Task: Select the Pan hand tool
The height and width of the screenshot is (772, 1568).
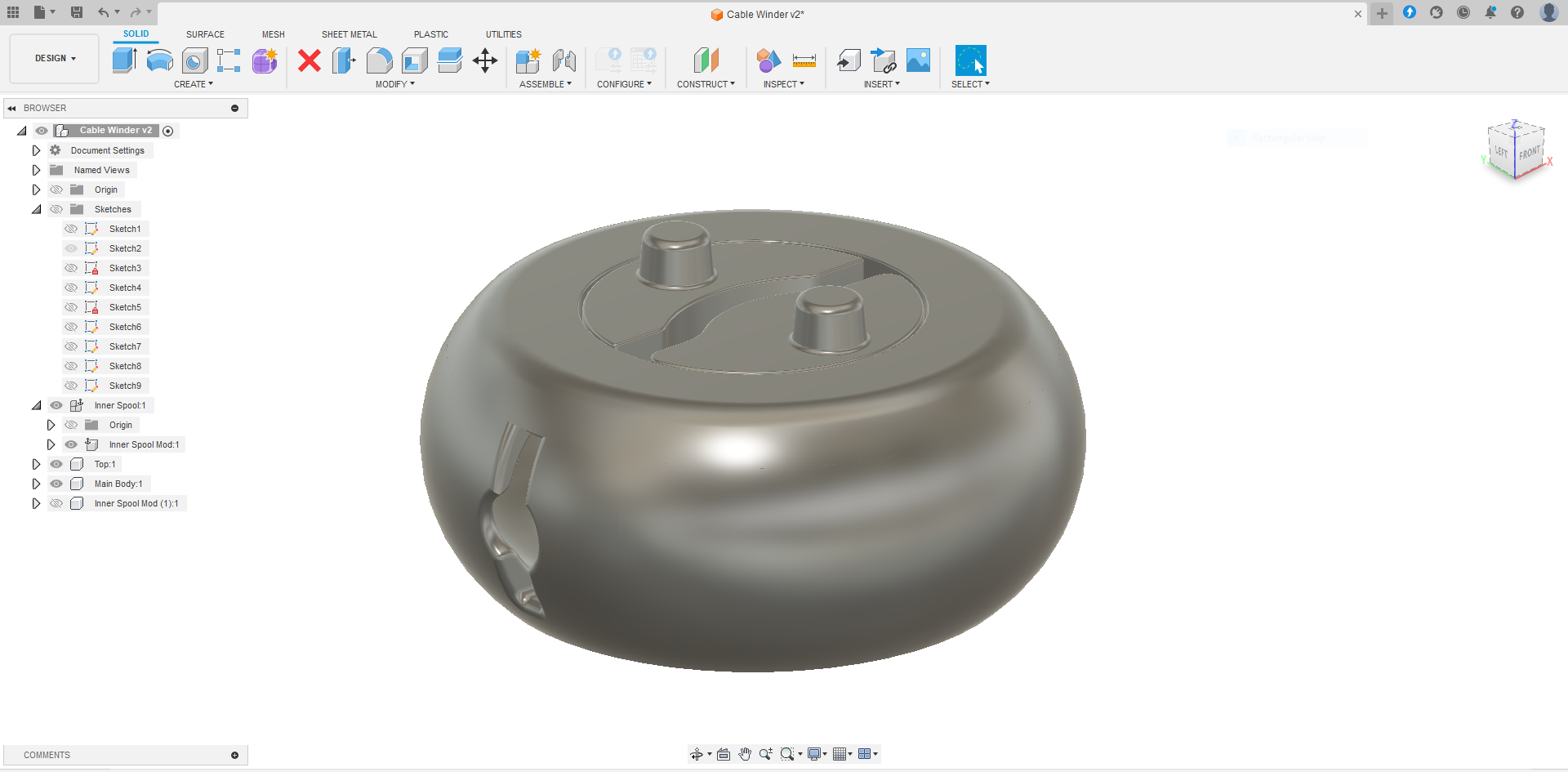Action: tap(745, 754)
